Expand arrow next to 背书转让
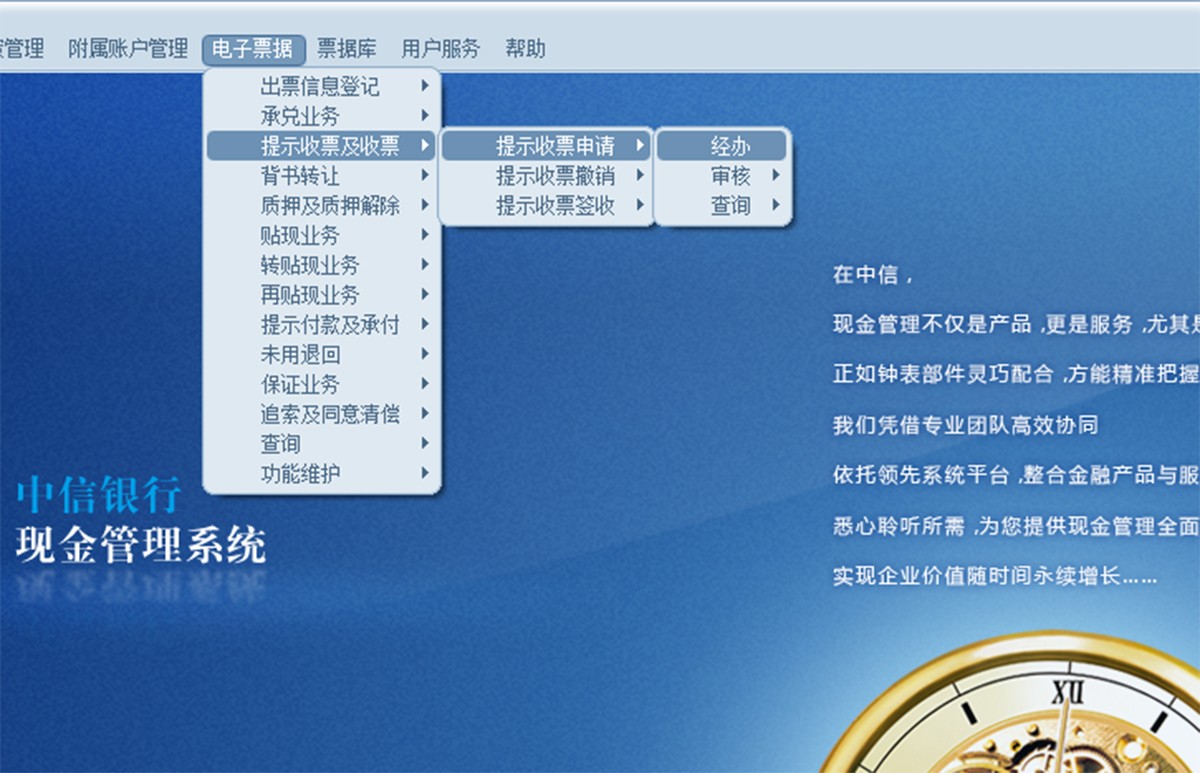The image size is (1200, 773). 425,176
